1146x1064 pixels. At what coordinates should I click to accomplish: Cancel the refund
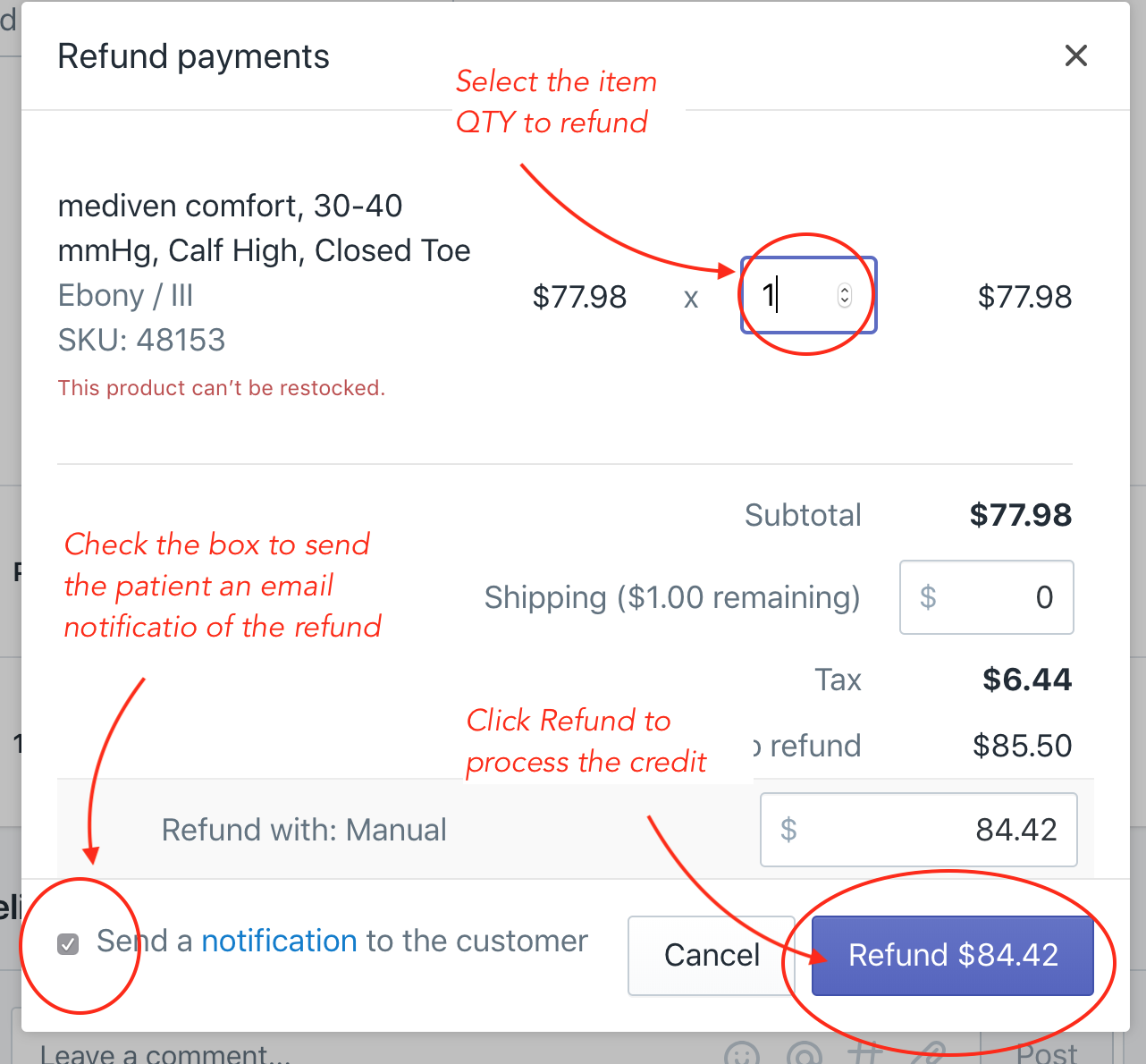[712, 955]
